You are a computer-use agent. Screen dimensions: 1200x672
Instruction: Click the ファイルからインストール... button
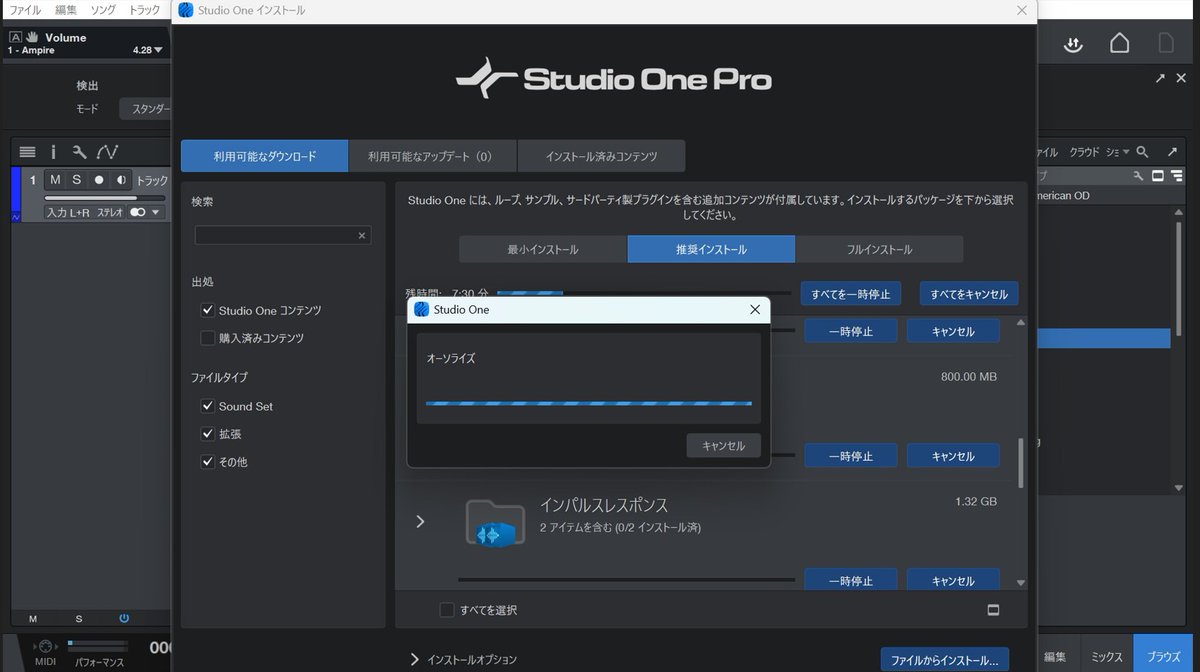pyautogui.click(x=945, y=660)
